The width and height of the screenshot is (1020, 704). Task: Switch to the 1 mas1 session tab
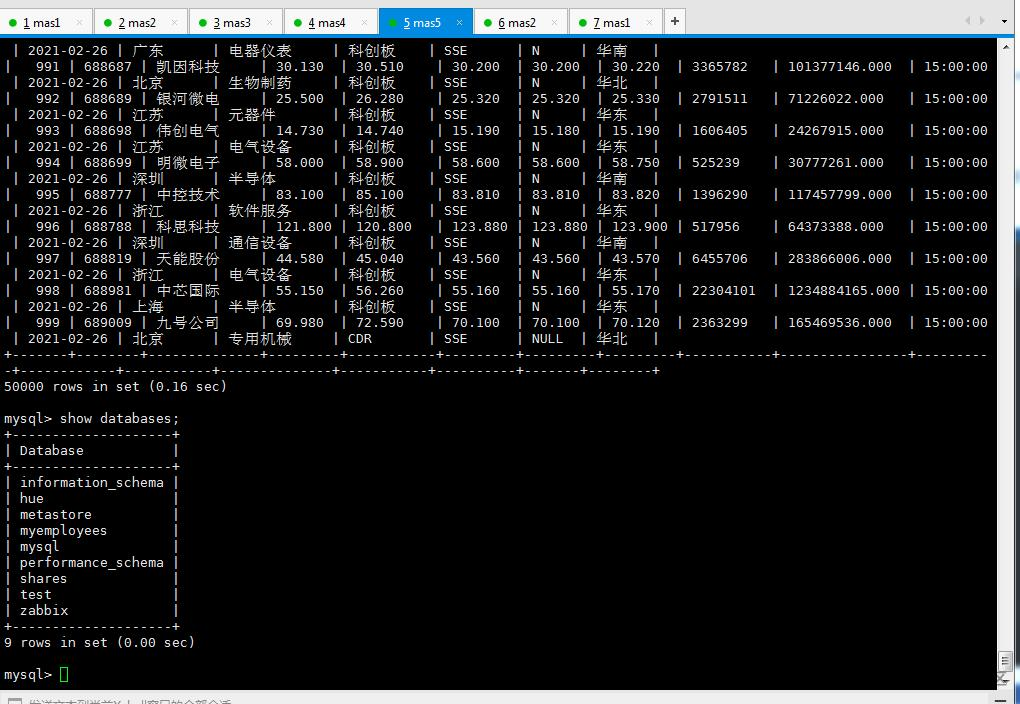[x=44, y=23]
